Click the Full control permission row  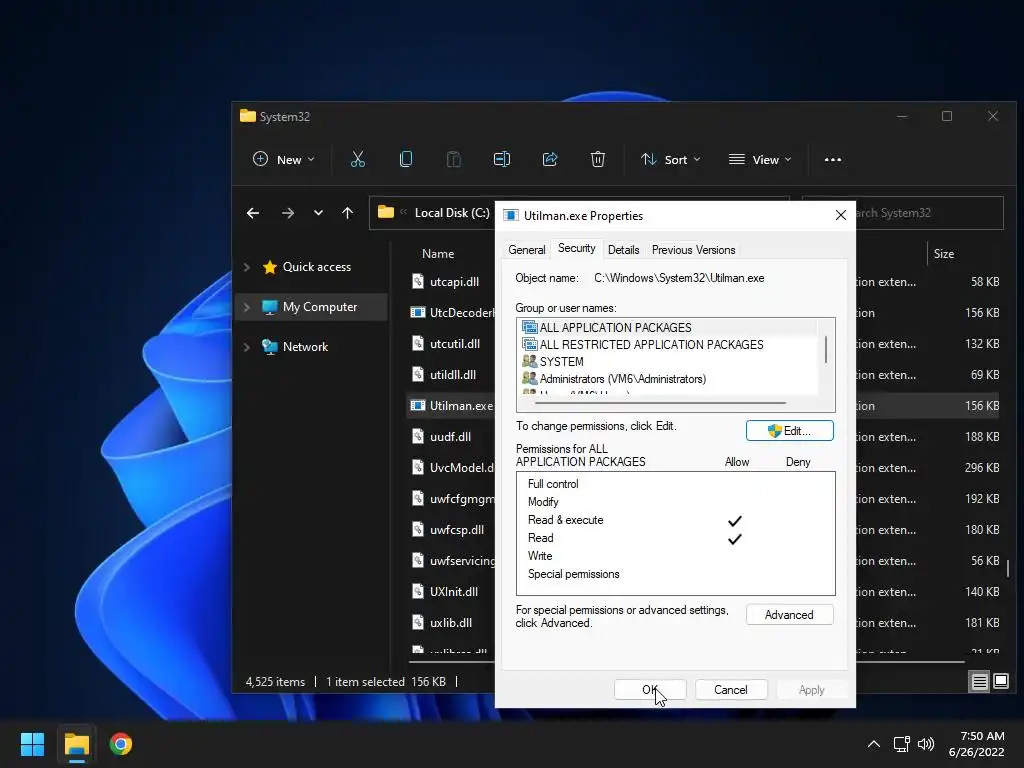pos(675,484)
